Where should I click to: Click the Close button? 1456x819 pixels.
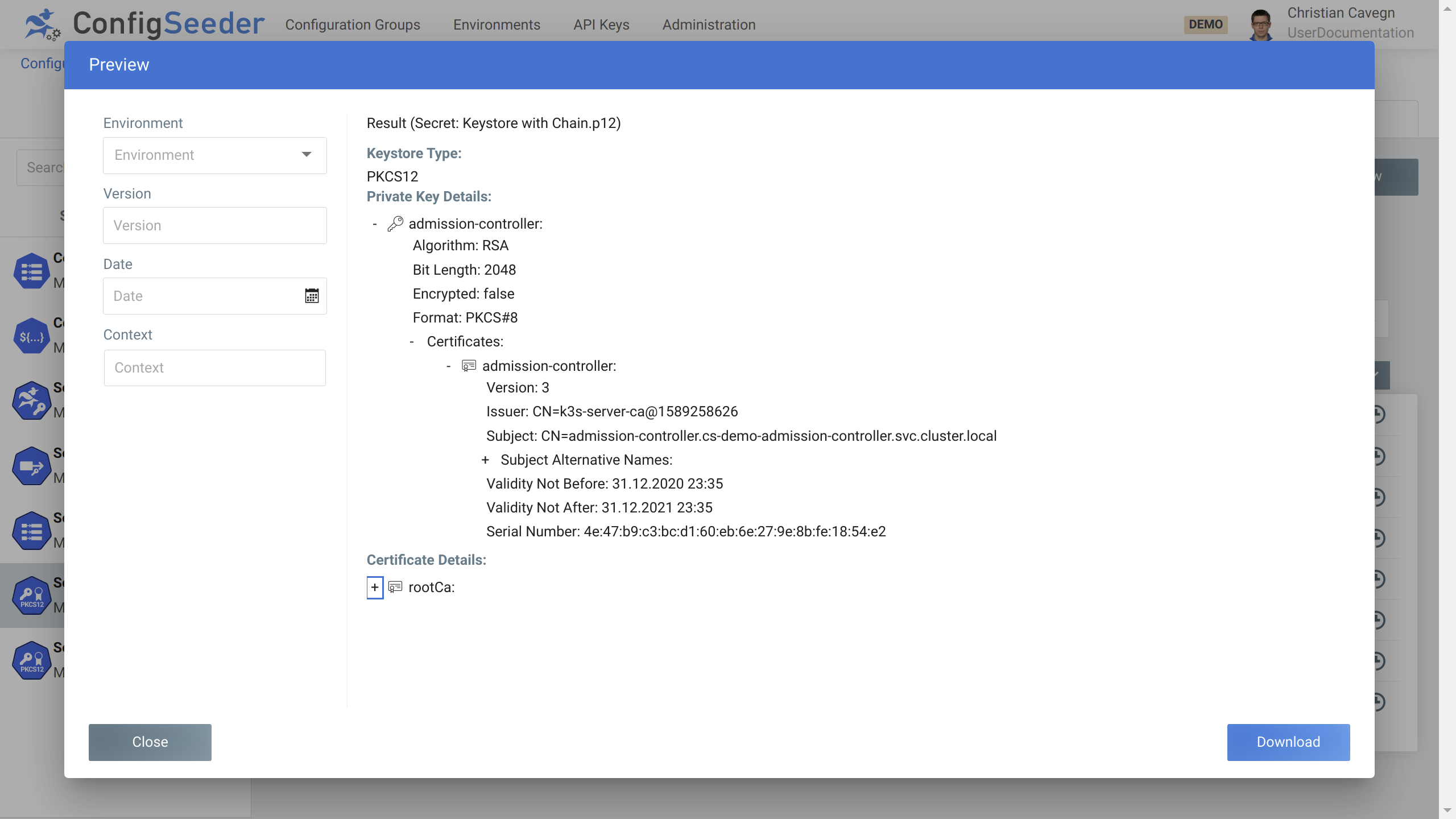(x=150, y=742)
